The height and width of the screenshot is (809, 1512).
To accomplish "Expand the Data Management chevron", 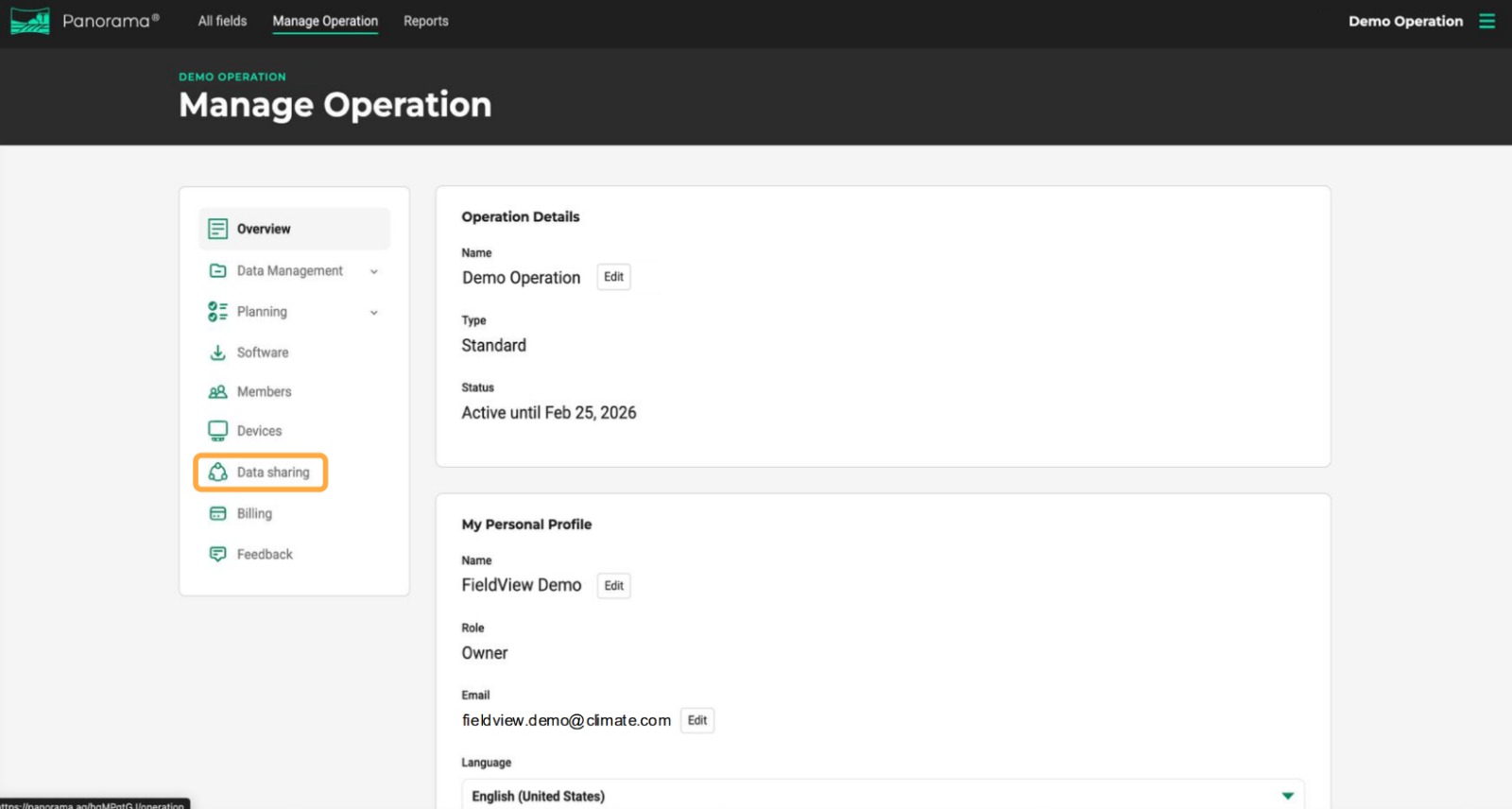I will tap(374, 271).
